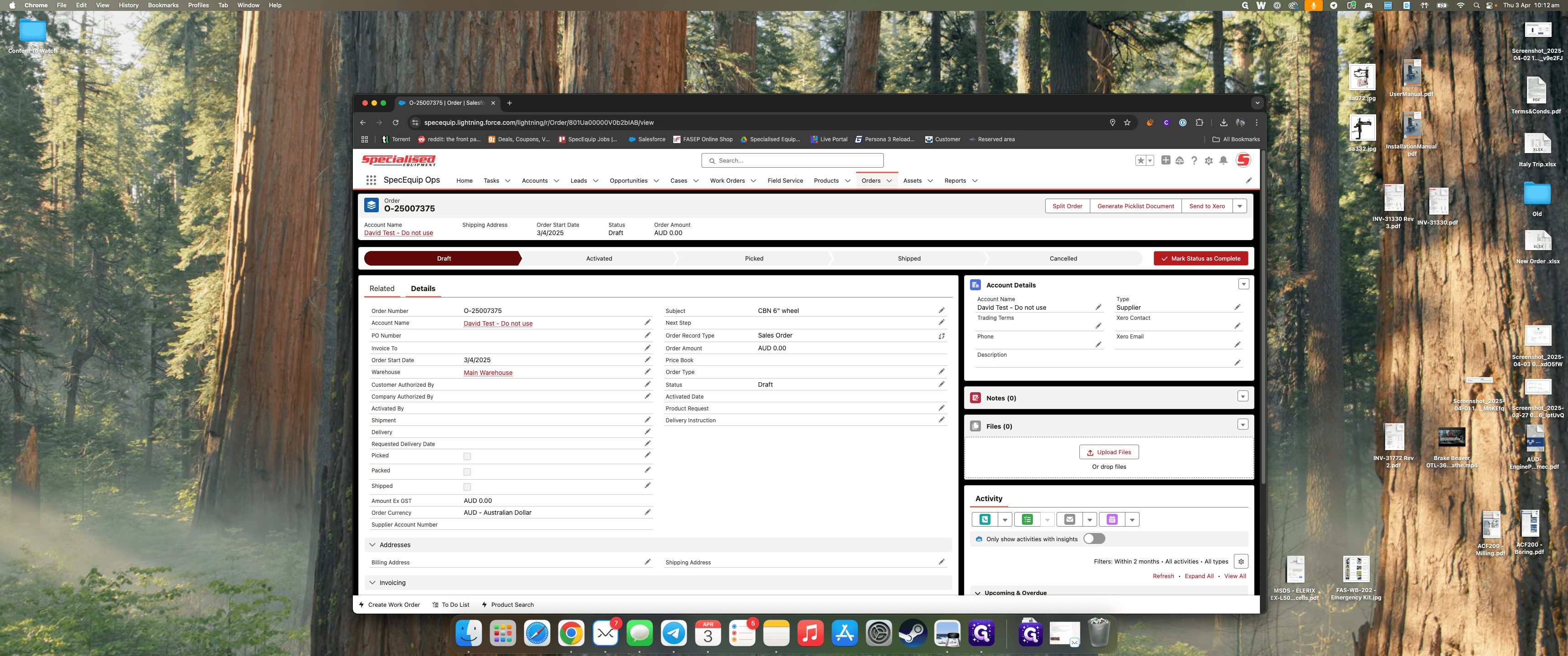The width and height of the screenshot is (1568, 656).
Task: Click the Email icon in Activity
Action: (1069, 519)
